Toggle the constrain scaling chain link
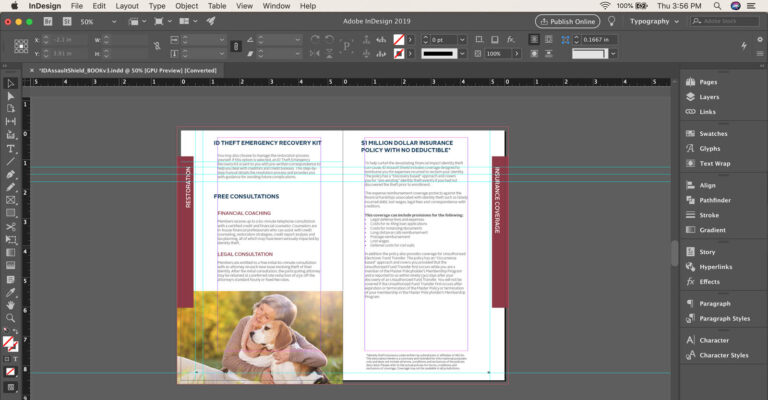768x400 pixels. [x=236, y=47]
